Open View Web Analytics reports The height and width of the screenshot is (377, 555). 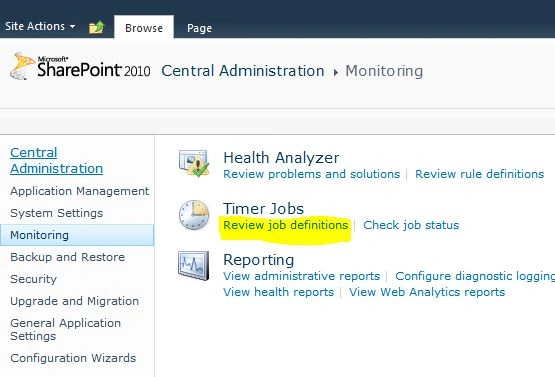tap(427, 292)
